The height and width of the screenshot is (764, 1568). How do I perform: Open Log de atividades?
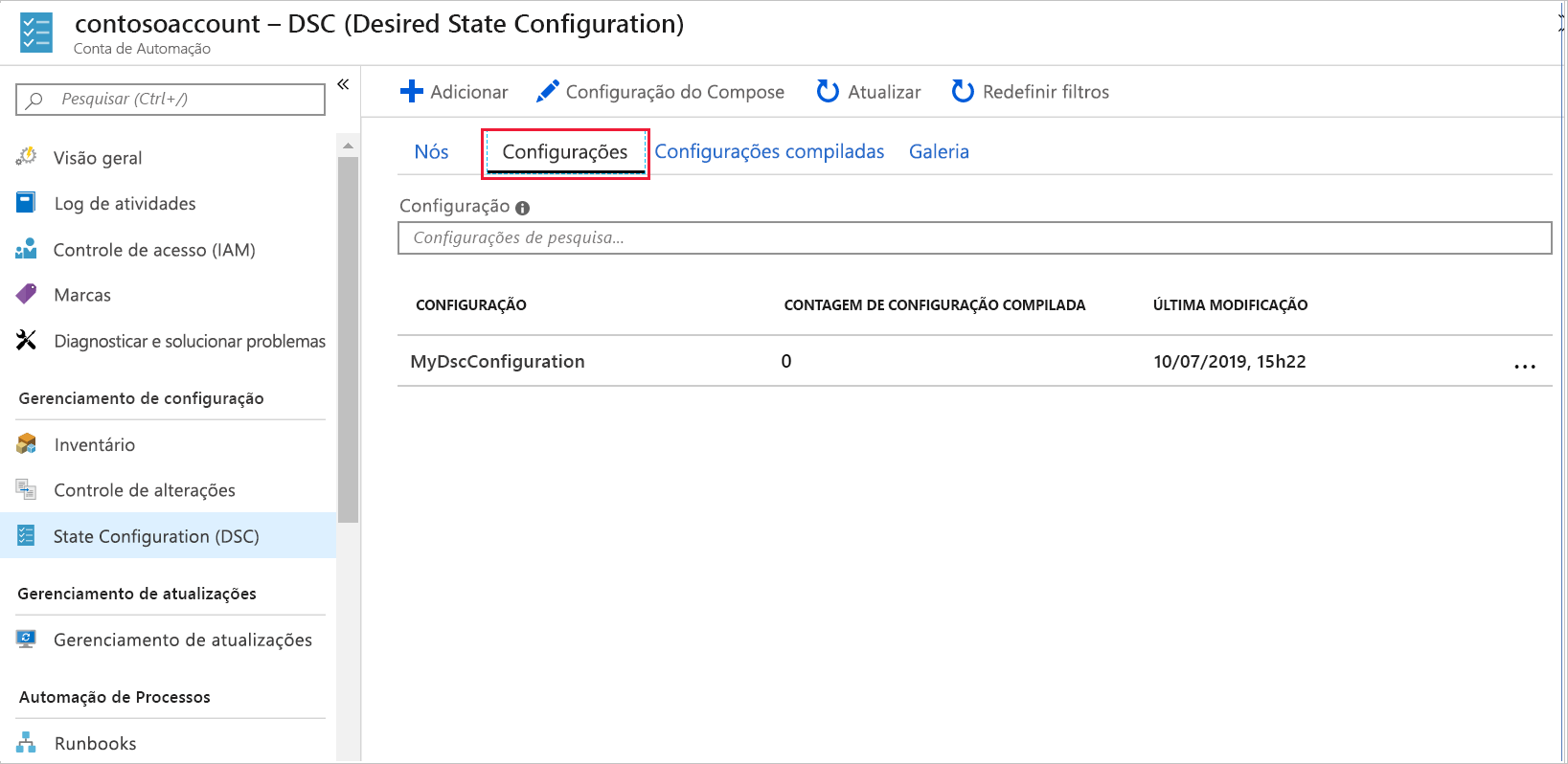(125, 204)
